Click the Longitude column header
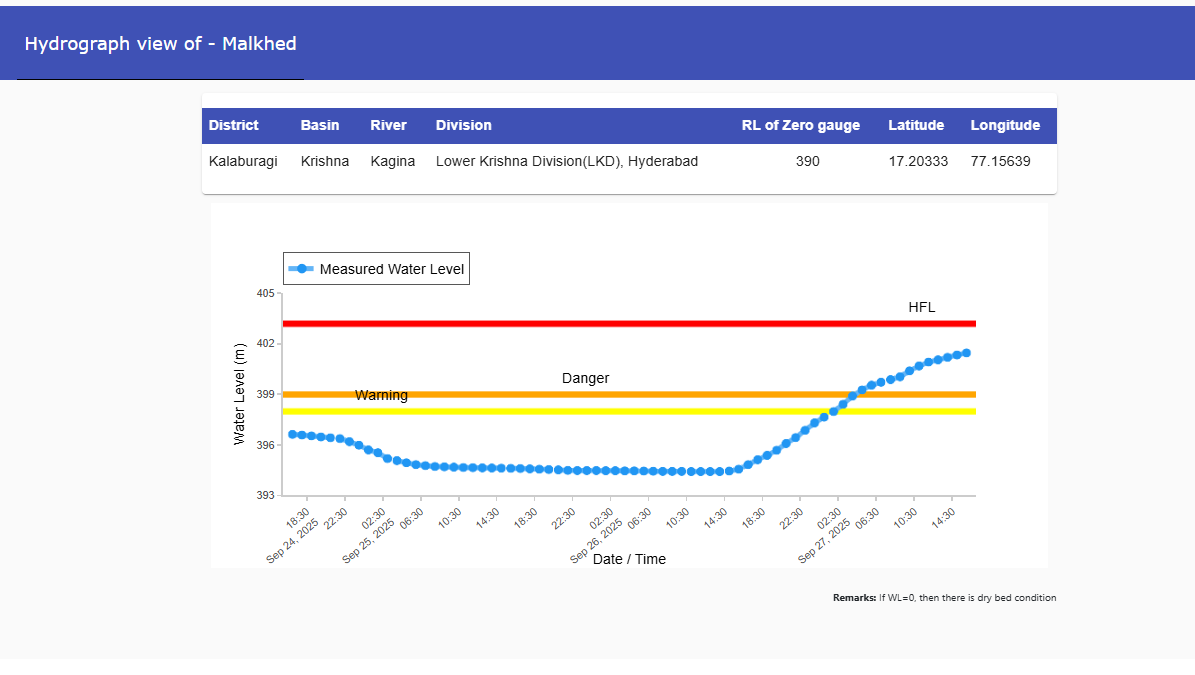Viewport: 1195px width, 675px height. click(1005, 126)
